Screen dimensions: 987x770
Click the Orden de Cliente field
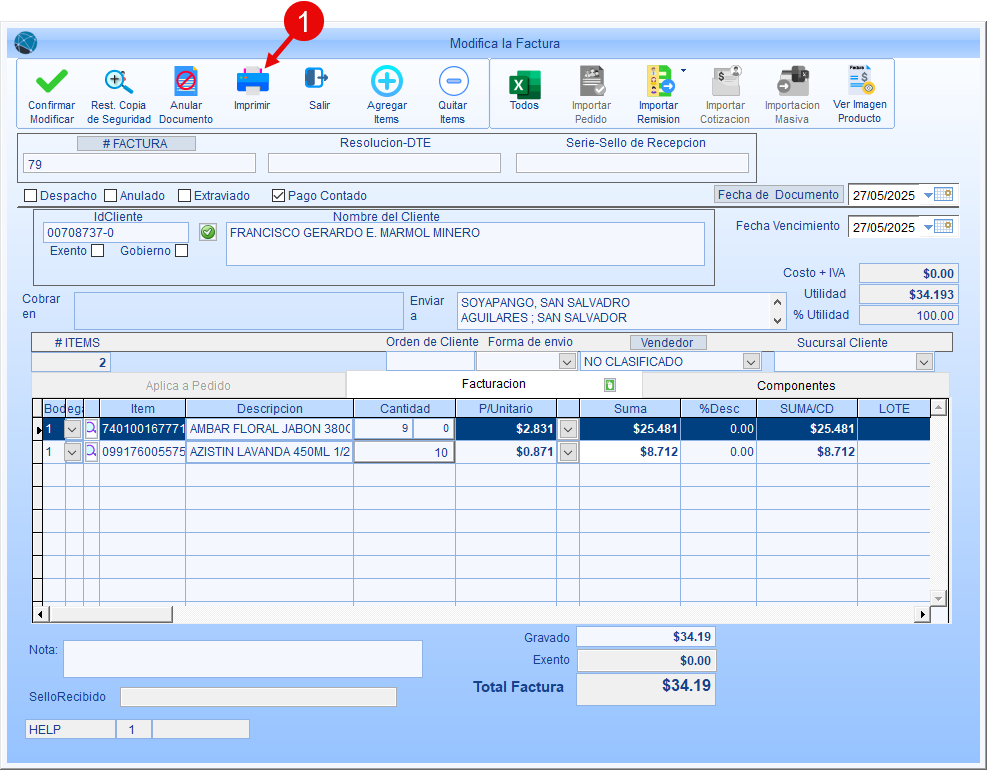(430, 361)
